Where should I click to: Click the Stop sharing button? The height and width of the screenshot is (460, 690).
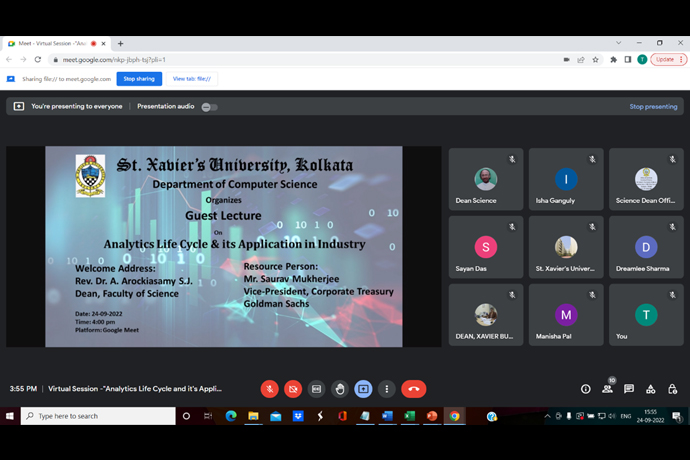[139, 79]
